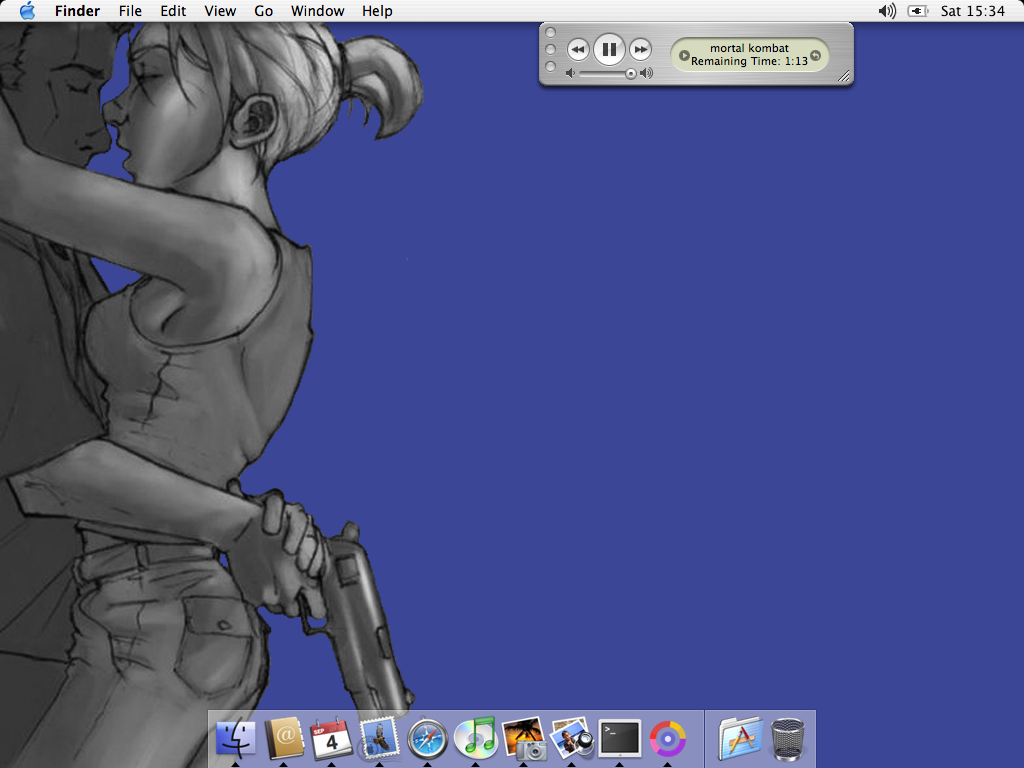Open the Apple menu
The image size is (1024, 768).
(27, 10)
